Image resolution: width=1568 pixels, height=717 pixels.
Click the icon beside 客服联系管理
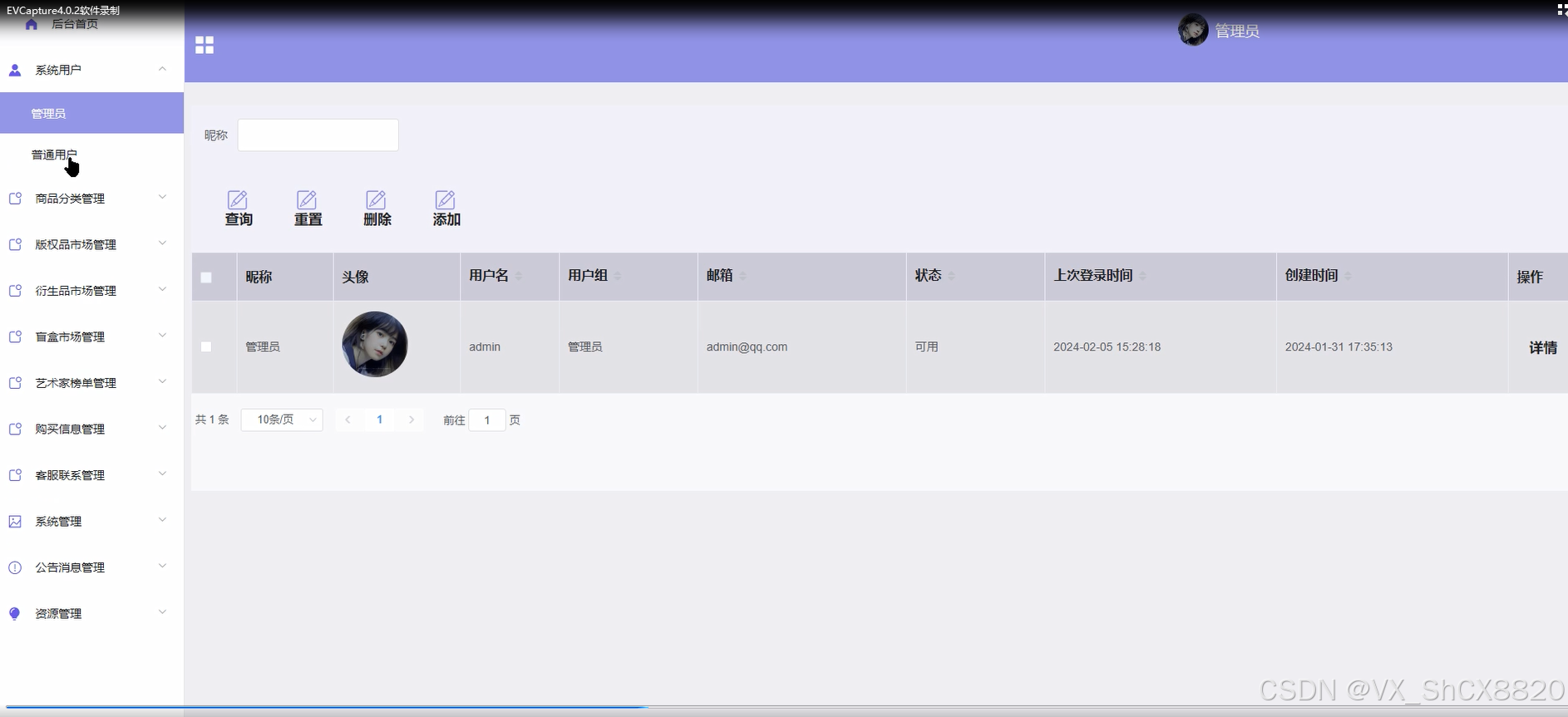[x=15, y=475]
